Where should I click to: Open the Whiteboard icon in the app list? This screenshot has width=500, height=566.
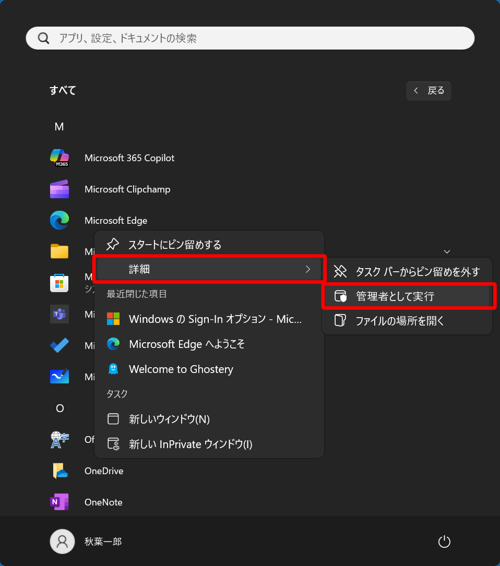[x=60, y=376]
